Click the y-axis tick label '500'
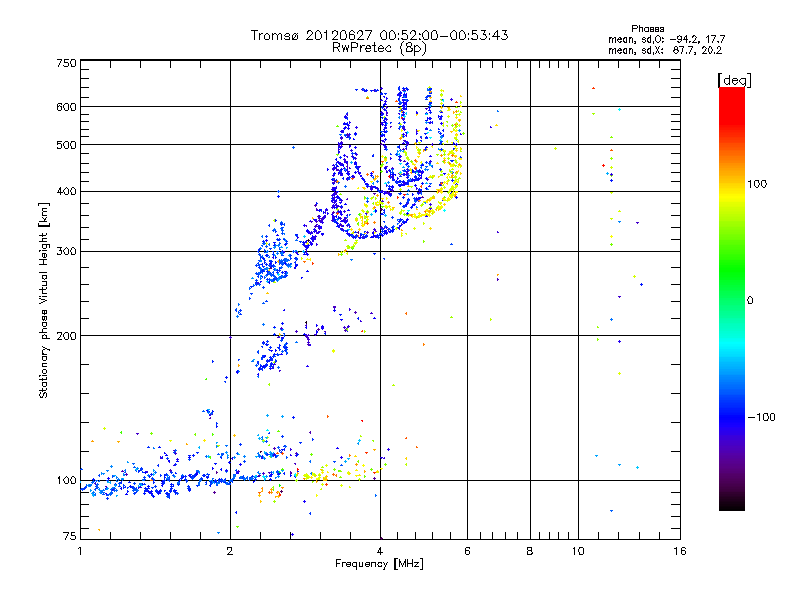The height and width of the screenshot is (600, 800). [x=66, y=145]
